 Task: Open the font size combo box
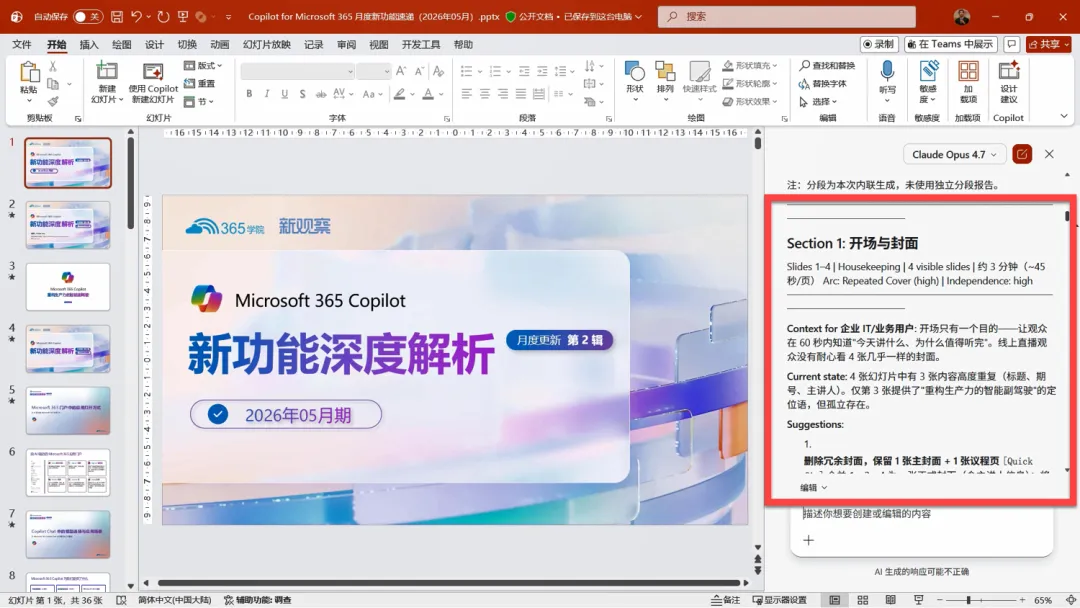pos(374,71)
